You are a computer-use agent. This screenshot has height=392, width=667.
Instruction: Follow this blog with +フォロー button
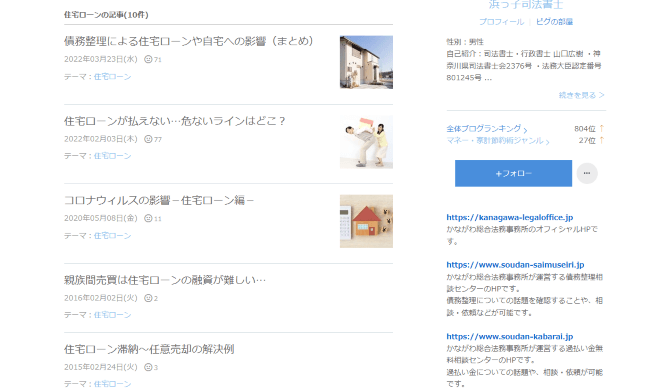tap(513, 173)
